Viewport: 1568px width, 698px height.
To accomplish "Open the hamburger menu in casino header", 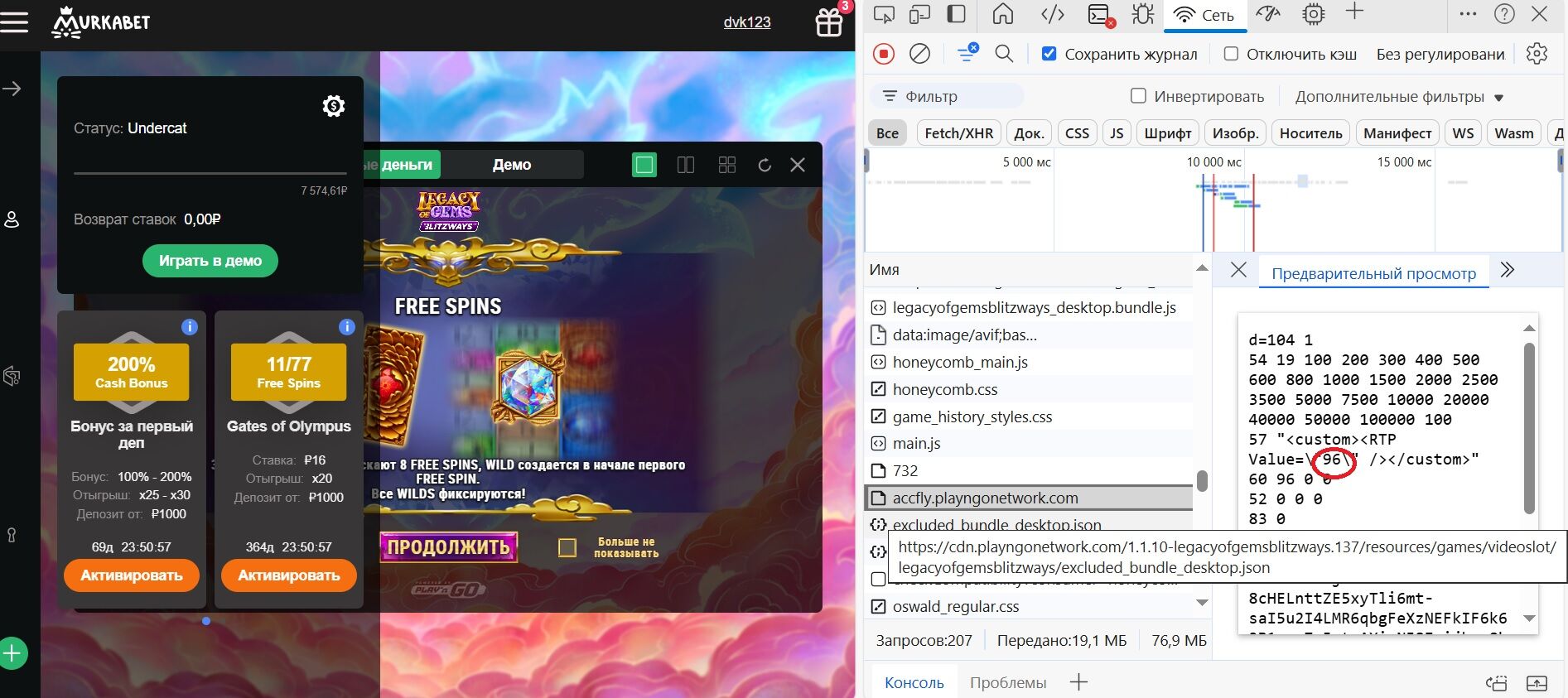I will coord(14,22).
